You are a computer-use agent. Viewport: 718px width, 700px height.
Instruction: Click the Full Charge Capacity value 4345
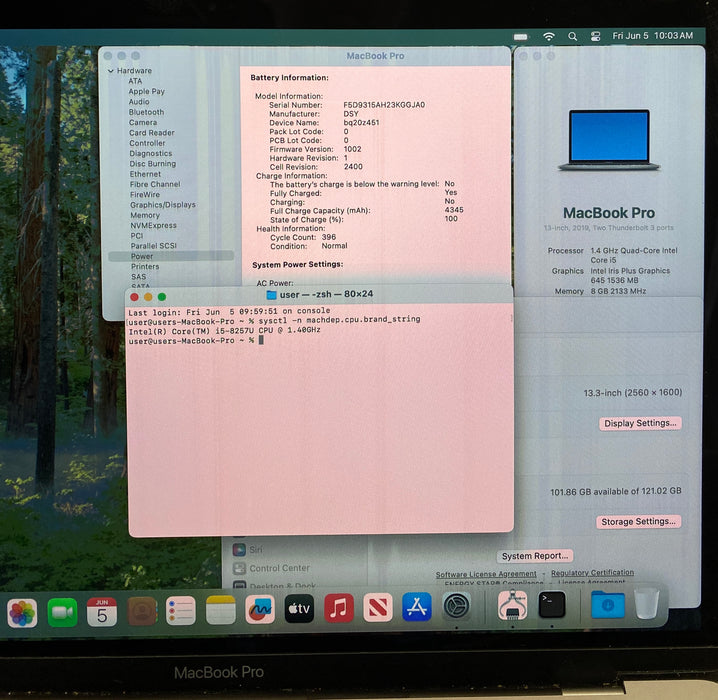tap(454, 210)
